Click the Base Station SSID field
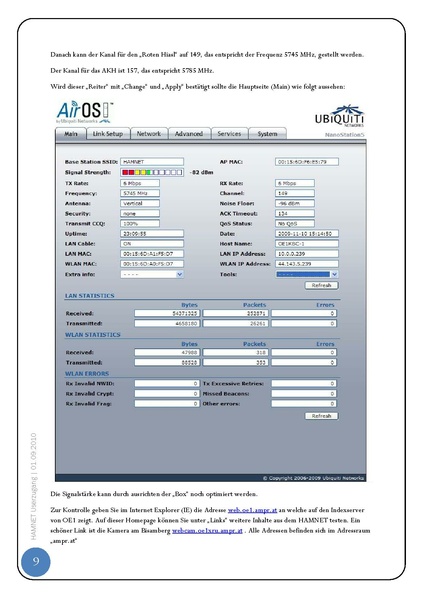Image resolution: width=423 pixels, height=598 pixels. [x=152, y=162]
